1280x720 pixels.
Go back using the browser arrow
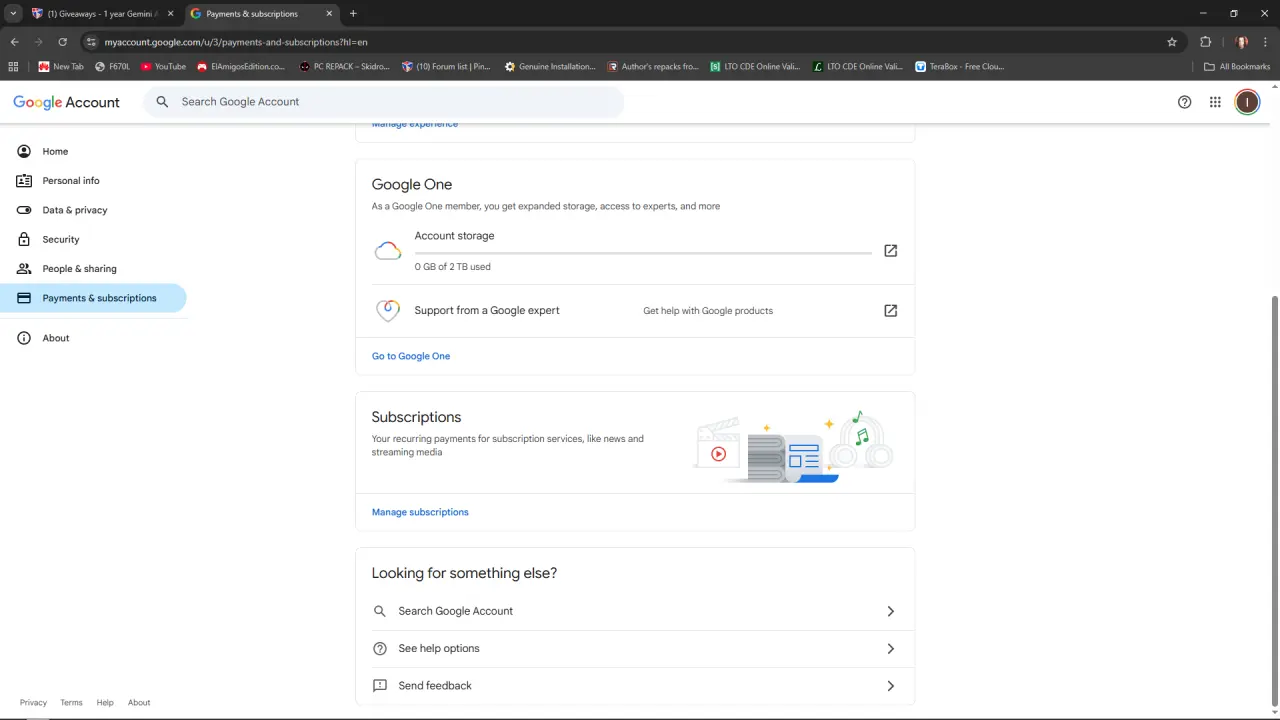[14, 42]
